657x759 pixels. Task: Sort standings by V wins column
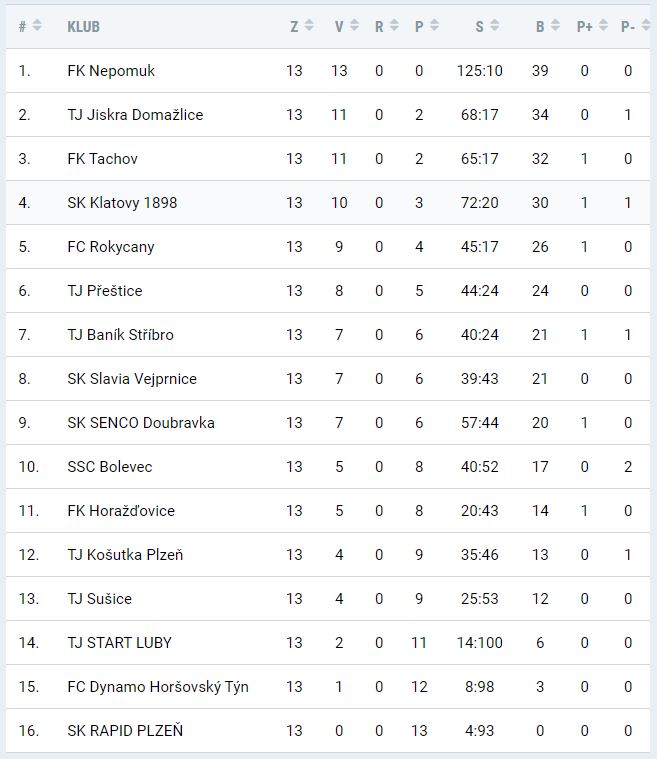(x=354, y=27)
